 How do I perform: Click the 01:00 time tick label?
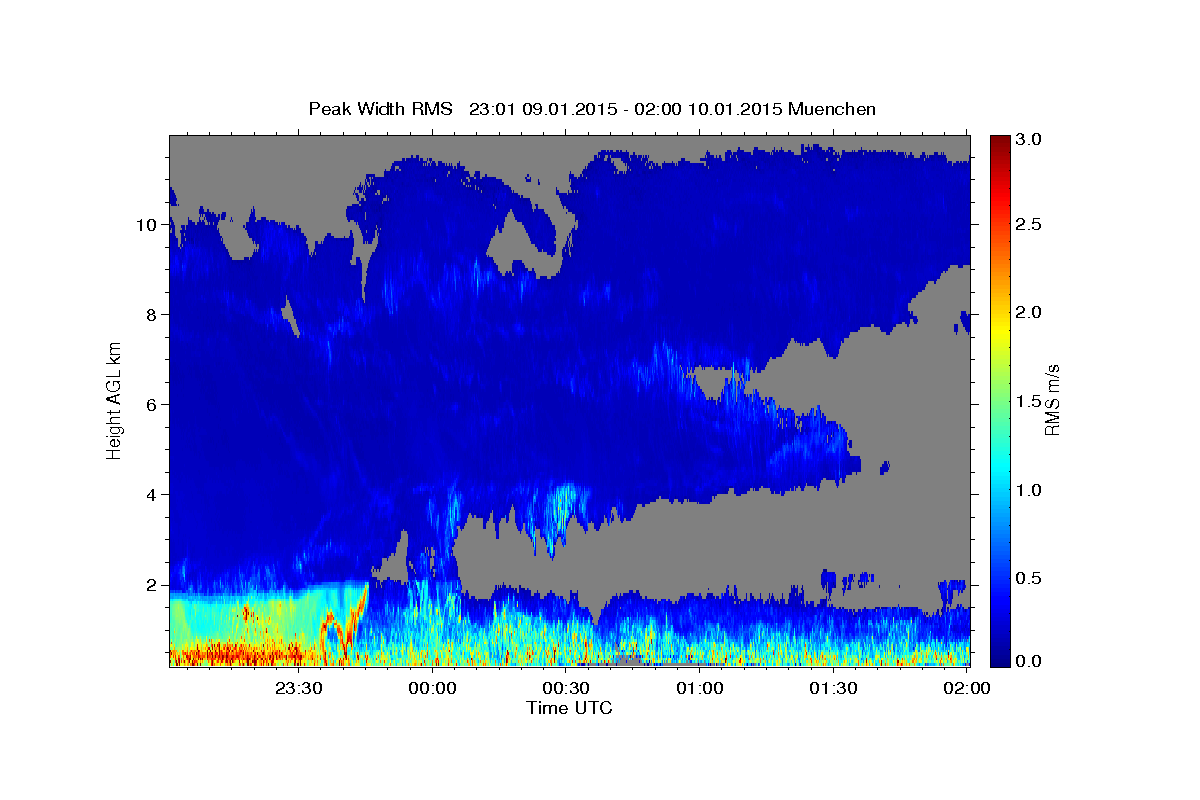[700, 688]
